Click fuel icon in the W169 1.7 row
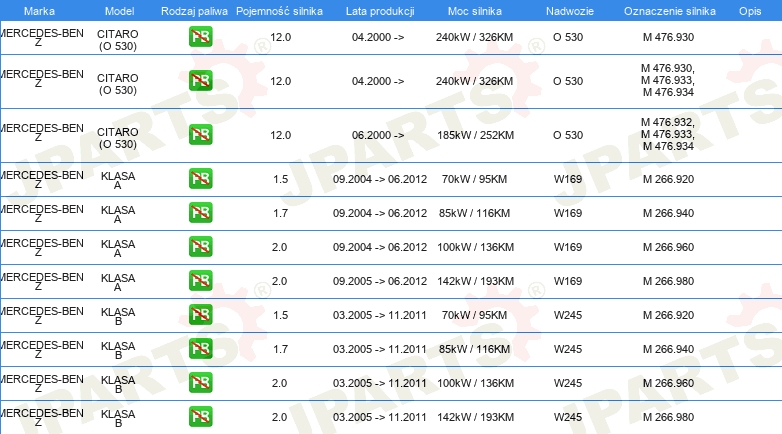The image size is (782, 434). point(200,213)
